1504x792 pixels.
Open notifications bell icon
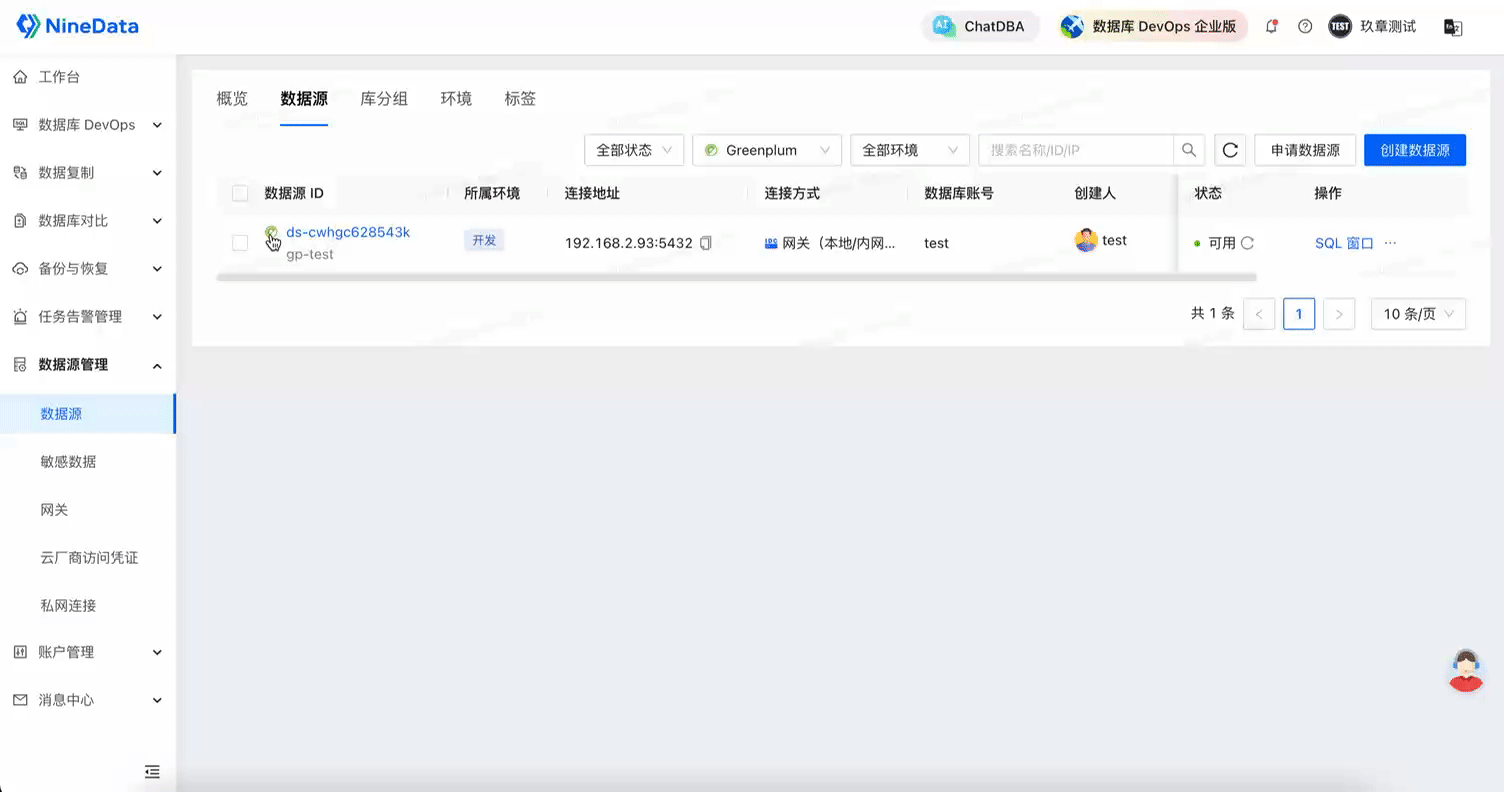[1272, 27]
